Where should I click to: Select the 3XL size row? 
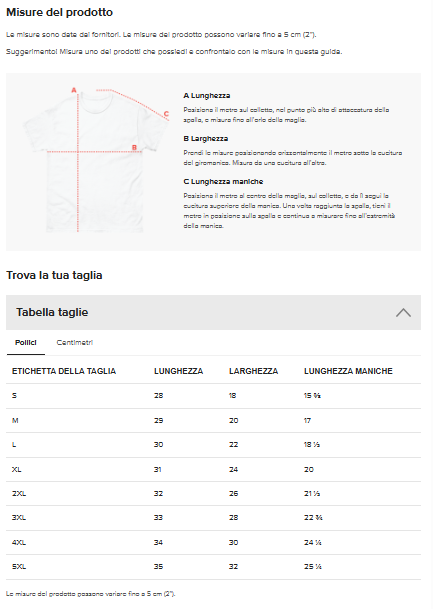point(213,518)
